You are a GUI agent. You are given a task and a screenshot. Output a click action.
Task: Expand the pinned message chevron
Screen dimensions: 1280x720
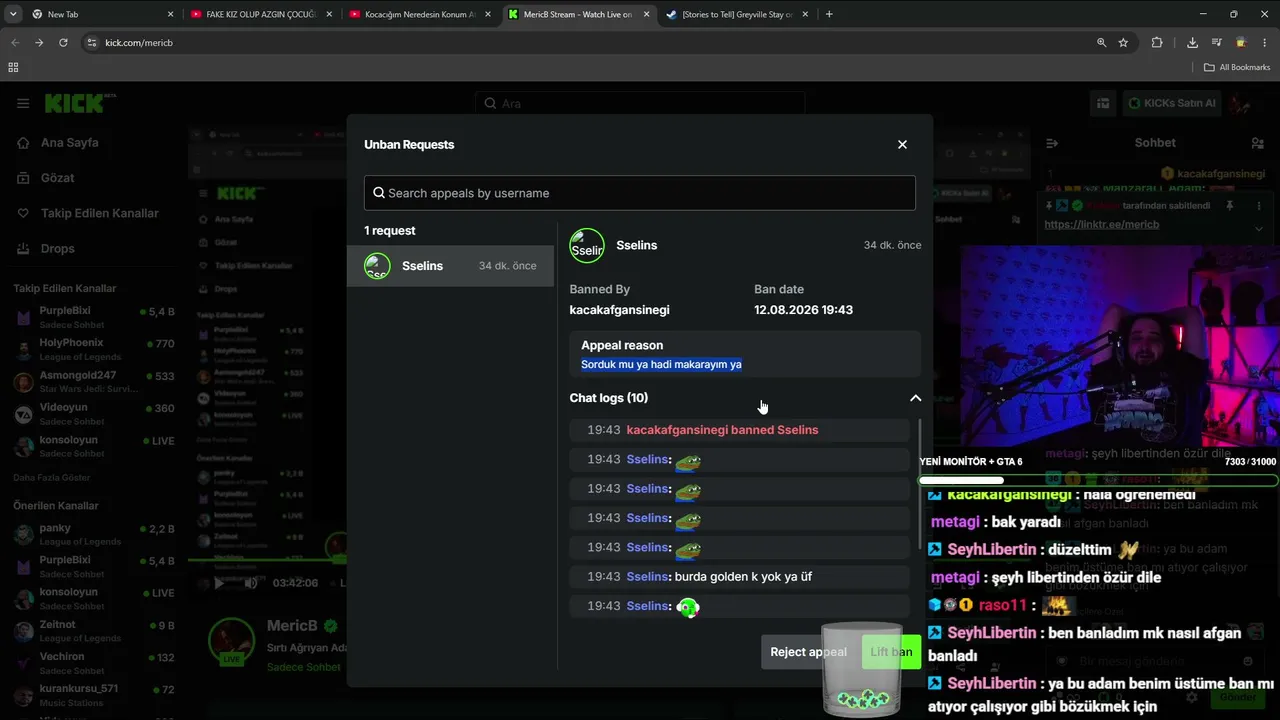[1259, 229]
